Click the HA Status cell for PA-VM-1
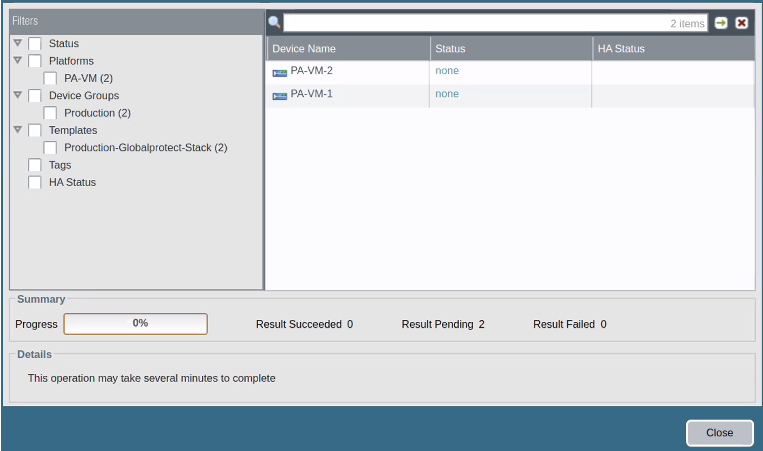Viewport: 763px width, 451px height. (x=673, y=95)
